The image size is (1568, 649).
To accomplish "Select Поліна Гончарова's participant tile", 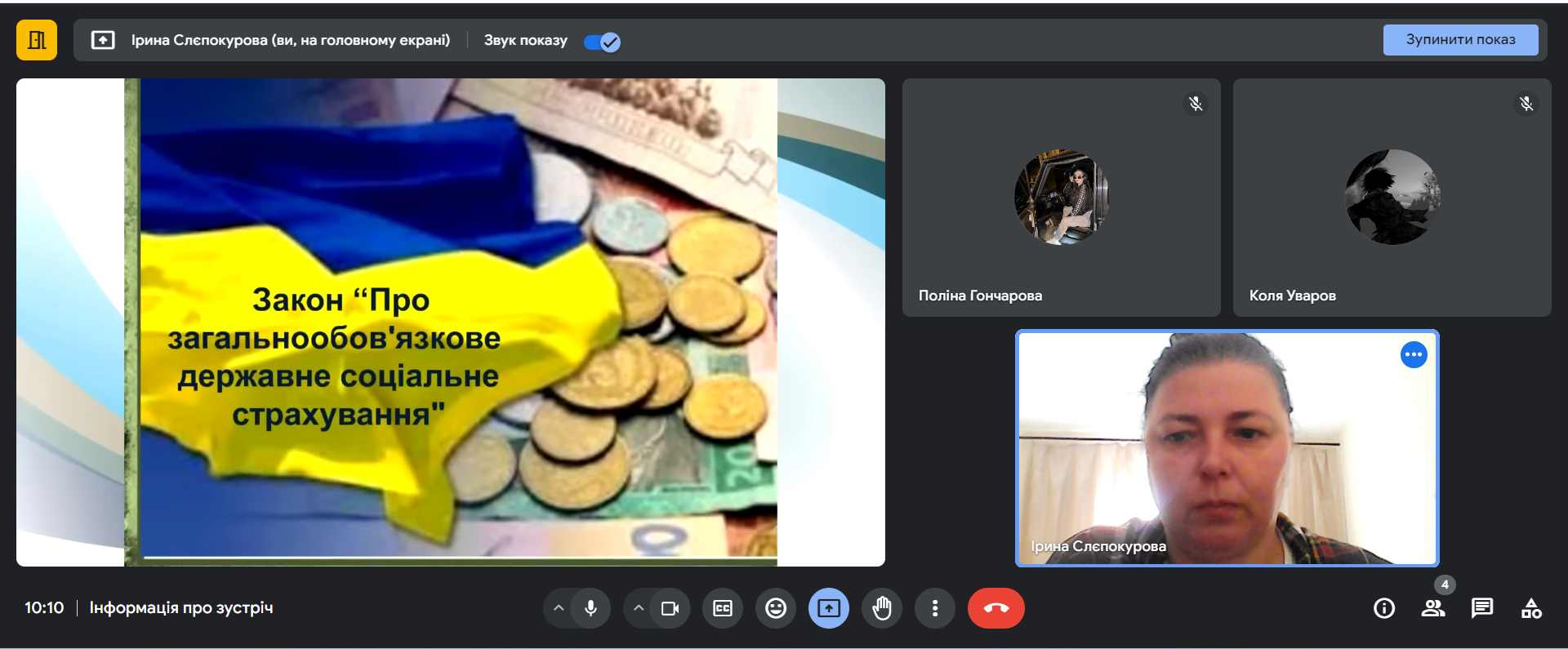I will [1061, 198].
